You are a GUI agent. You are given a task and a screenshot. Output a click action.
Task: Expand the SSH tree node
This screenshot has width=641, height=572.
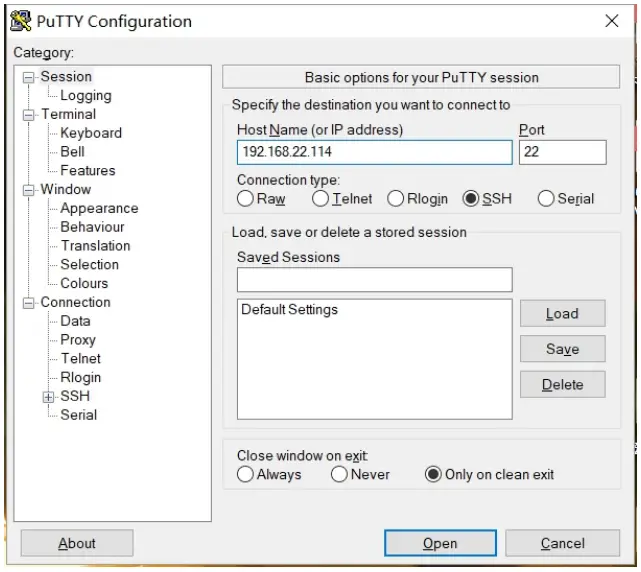click(48, 397)
